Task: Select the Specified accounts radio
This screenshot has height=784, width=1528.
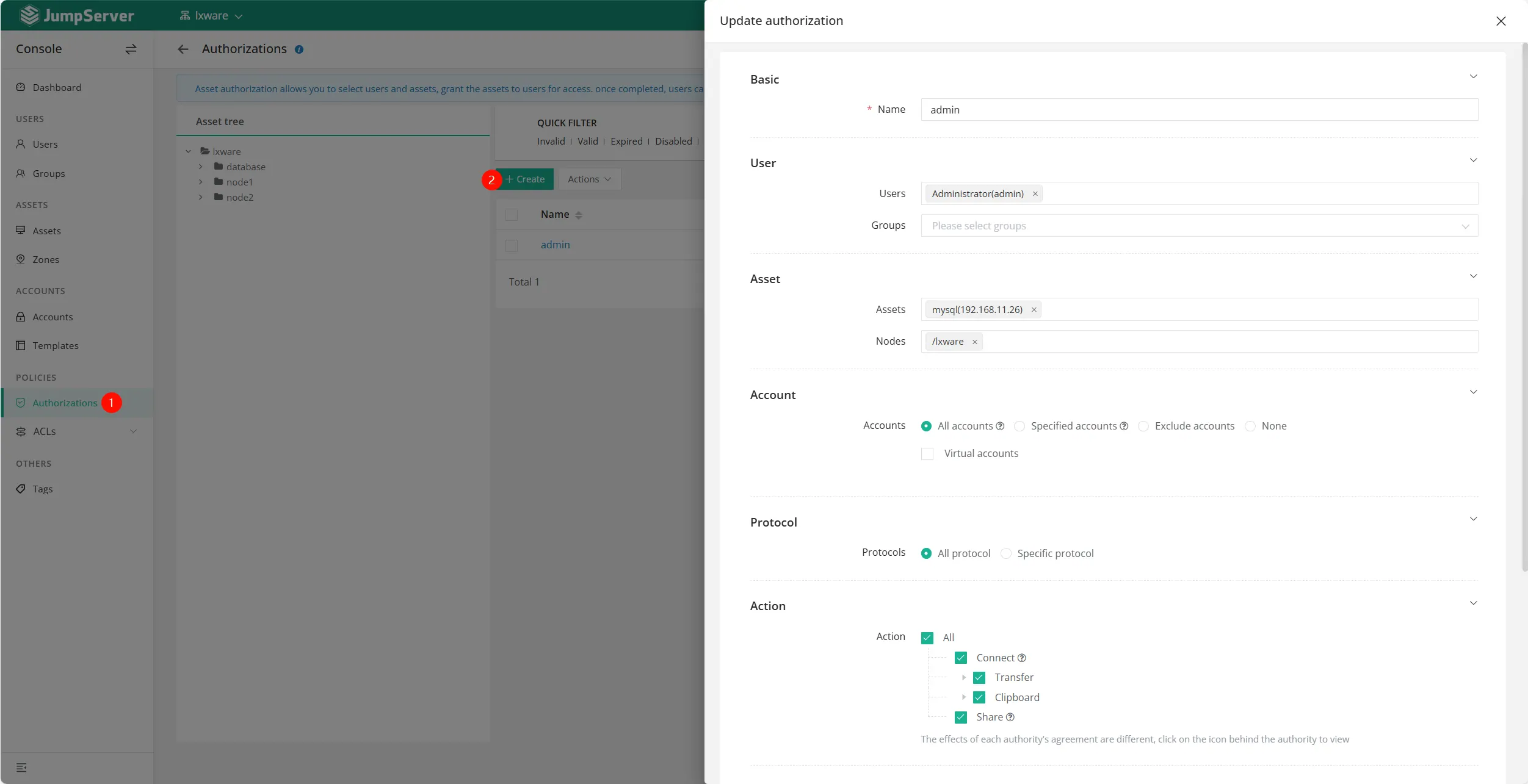Action: click(1019, 426)
